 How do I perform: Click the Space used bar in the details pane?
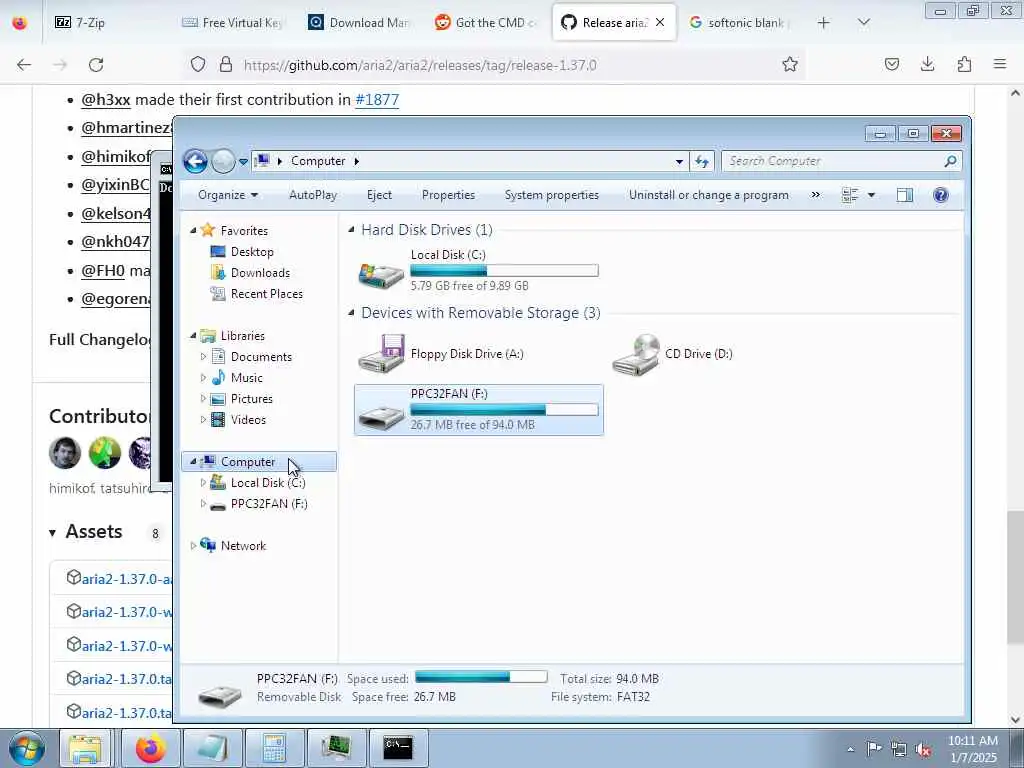481,677
